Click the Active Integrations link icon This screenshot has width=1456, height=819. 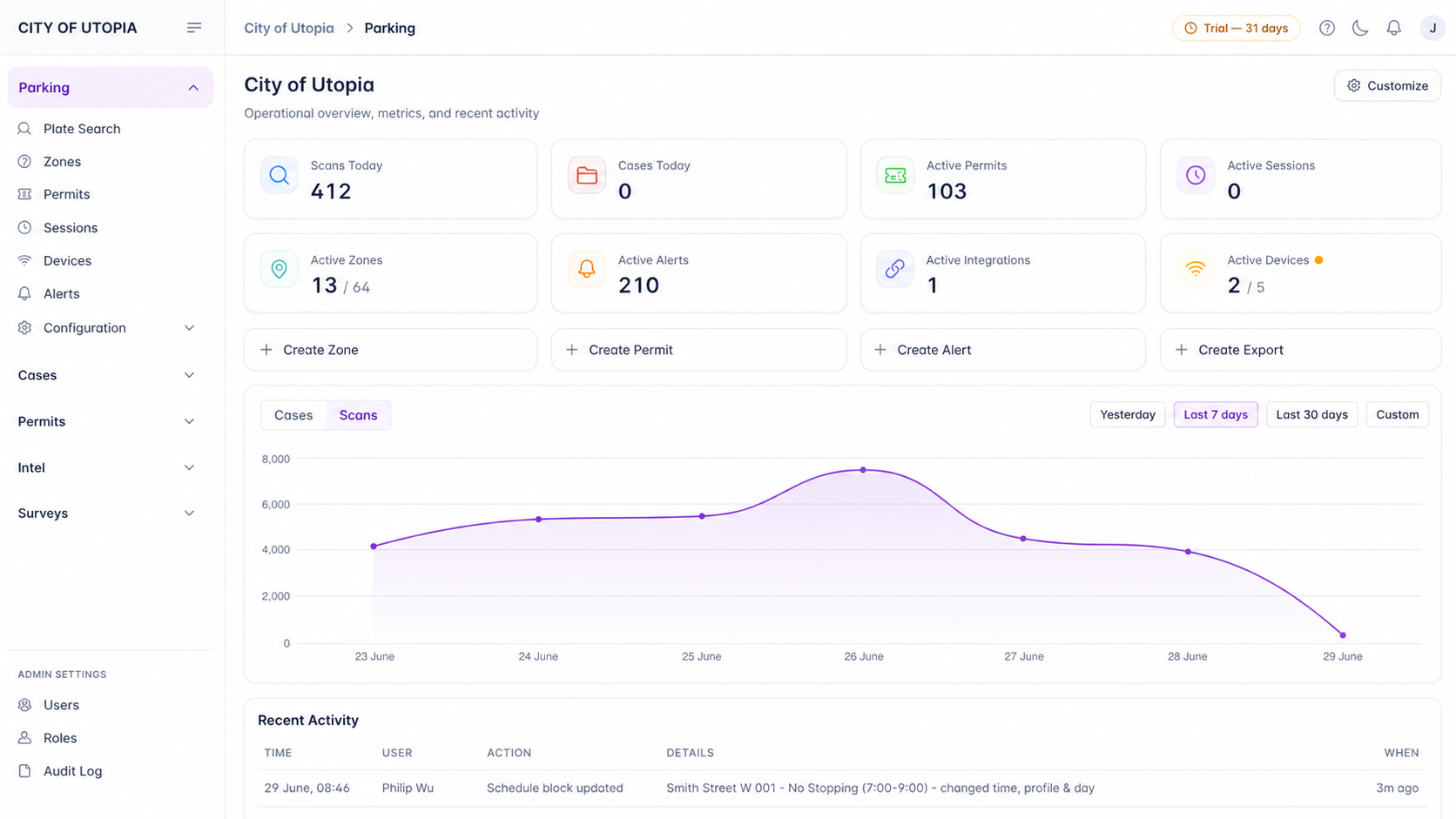[x=894, y=269]
